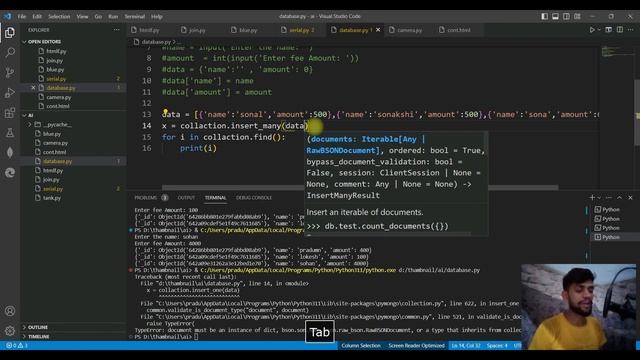Screen dimensions: 640x360
Task: Select the Terminal panel tab
Action: [216, 198]
